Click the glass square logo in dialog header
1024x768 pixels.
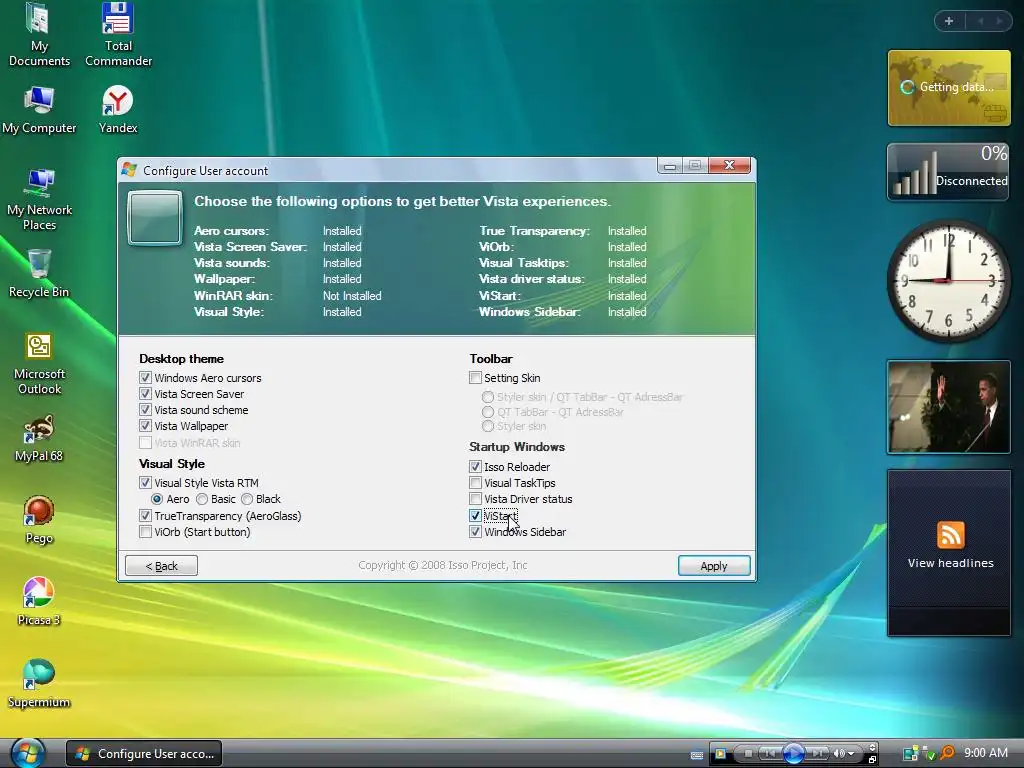click(x=155, y=218)
